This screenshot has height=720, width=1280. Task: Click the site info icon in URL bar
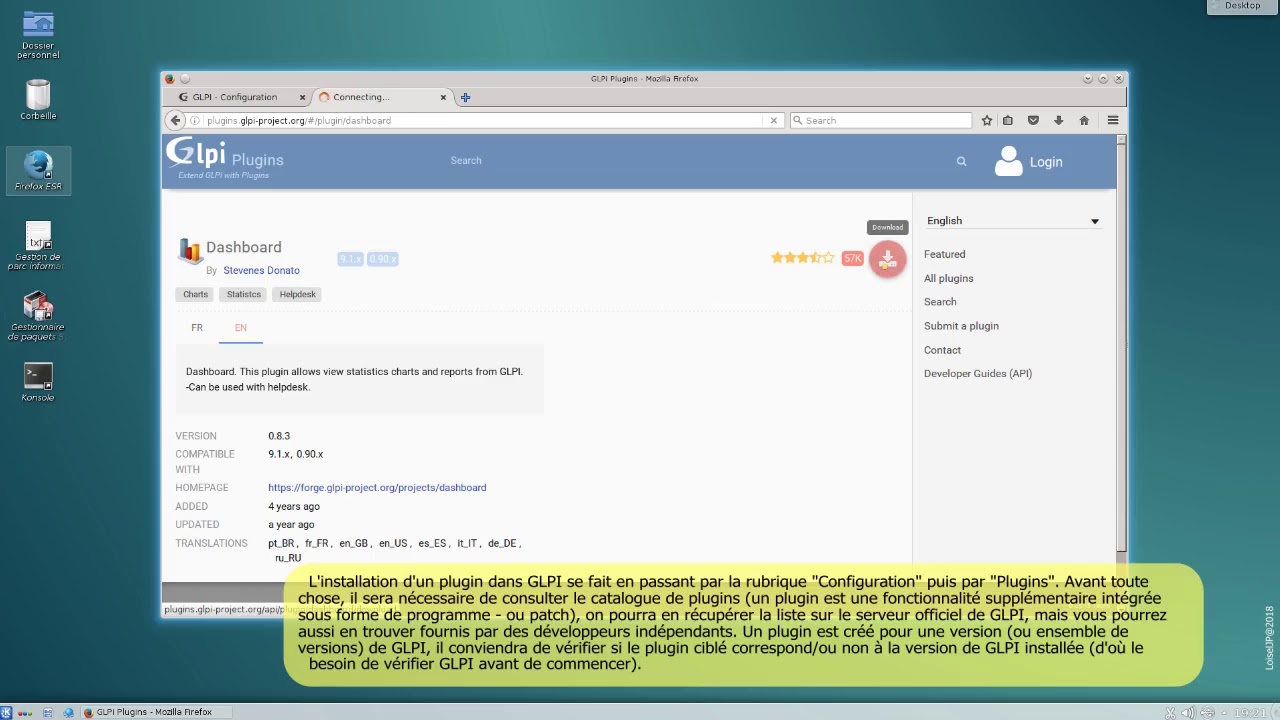pyautogui.click(x=197, y=120)
